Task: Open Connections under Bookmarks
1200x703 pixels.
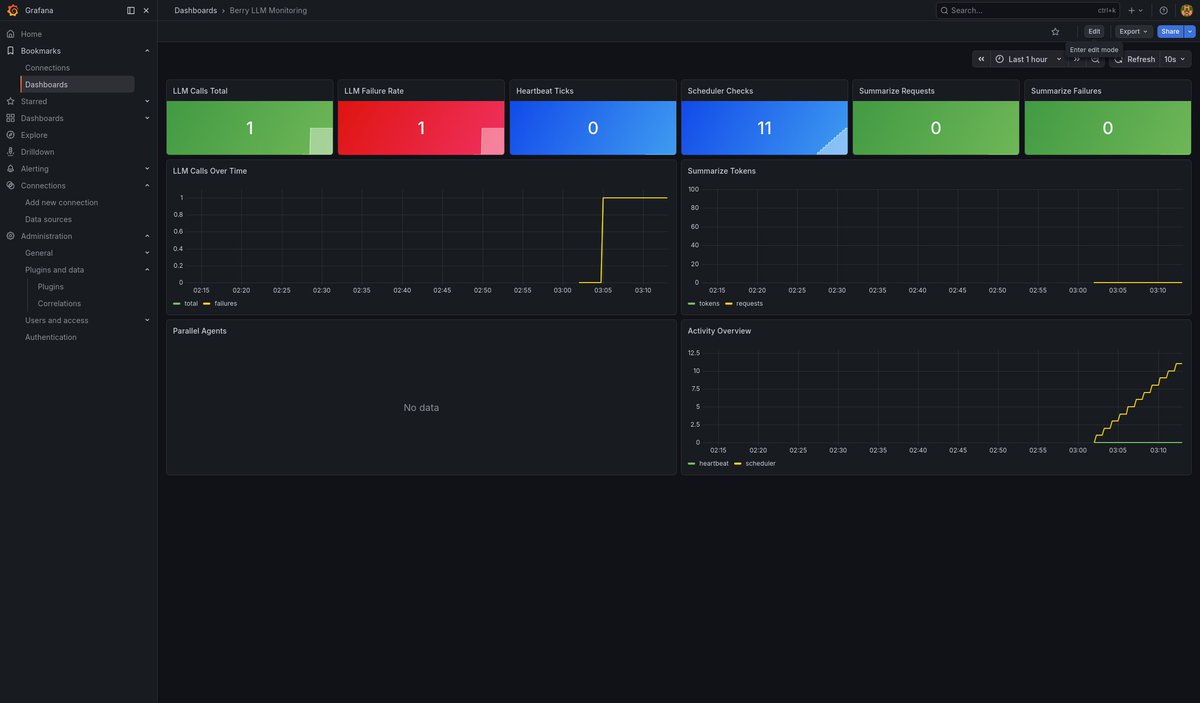Action: 47,68
